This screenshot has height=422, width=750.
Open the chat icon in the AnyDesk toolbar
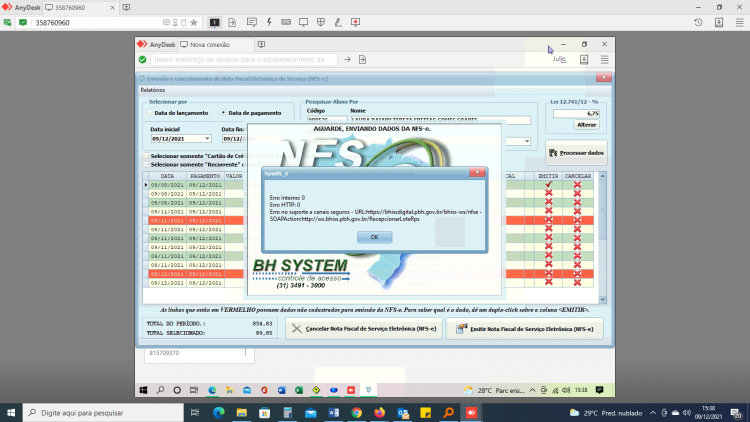click(252, 22)
